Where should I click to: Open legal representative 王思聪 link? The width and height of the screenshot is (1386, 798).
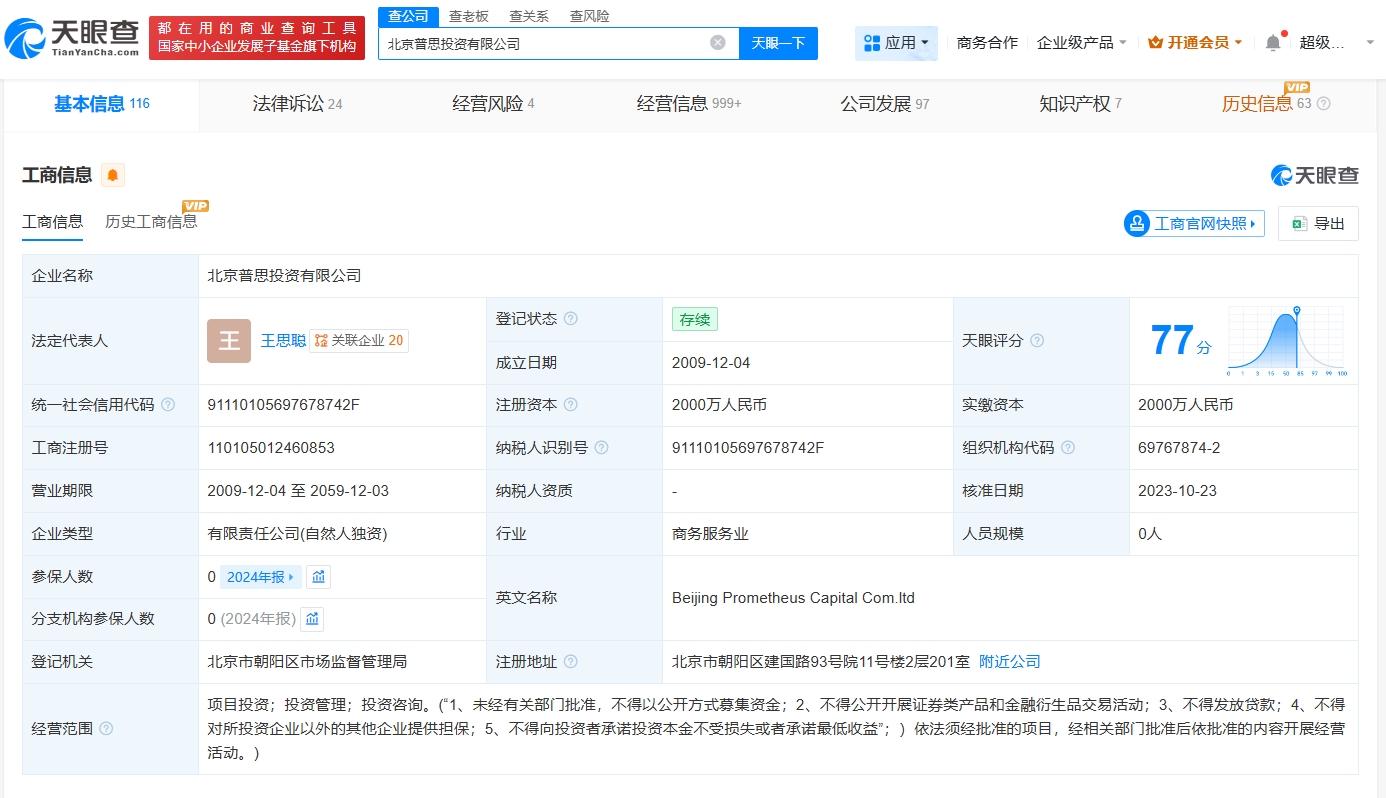click(x=283, y=341)
